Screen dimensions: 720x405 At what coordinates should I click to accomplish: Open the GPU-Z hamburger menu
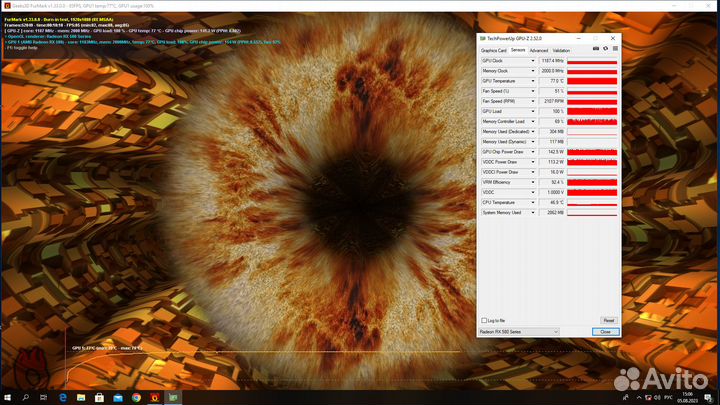tap(613, 49)
